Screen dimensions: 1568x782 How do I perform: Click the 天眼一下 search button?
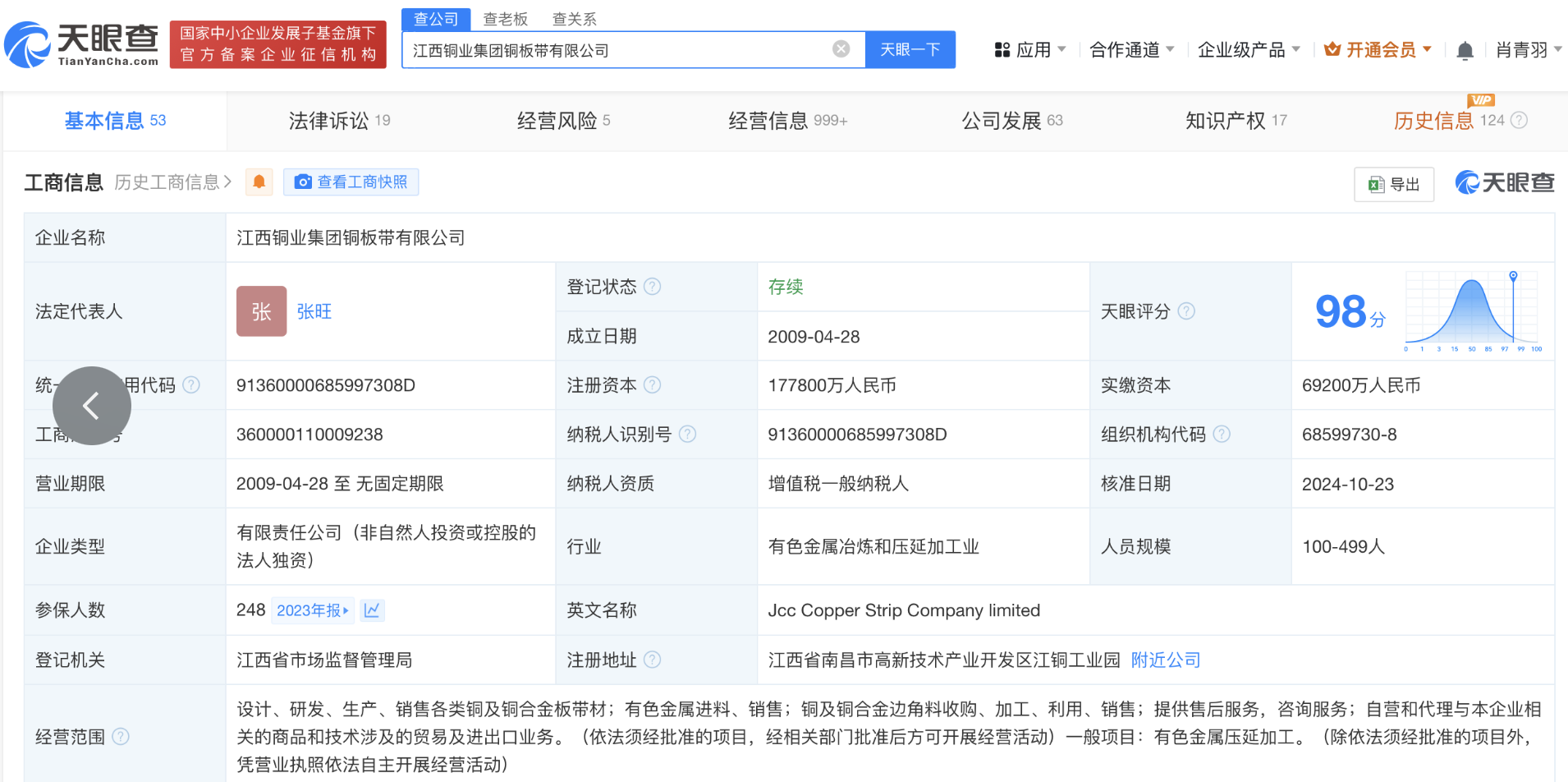coord(910,49)
